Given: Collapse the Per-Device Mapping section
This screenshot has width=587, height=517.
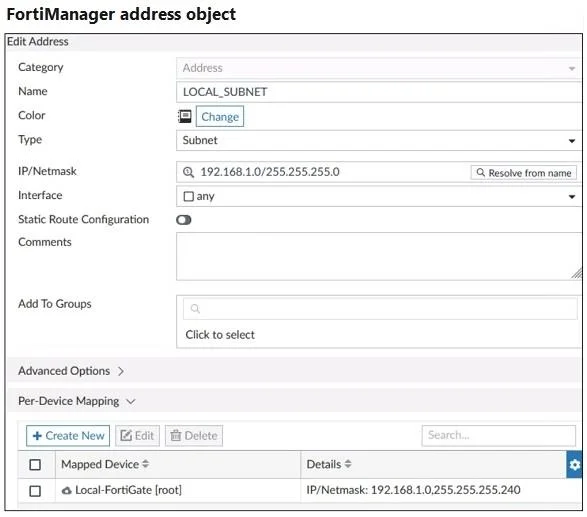Looking at the screenshot, I should pyautogui.click(x=77, y=401).
